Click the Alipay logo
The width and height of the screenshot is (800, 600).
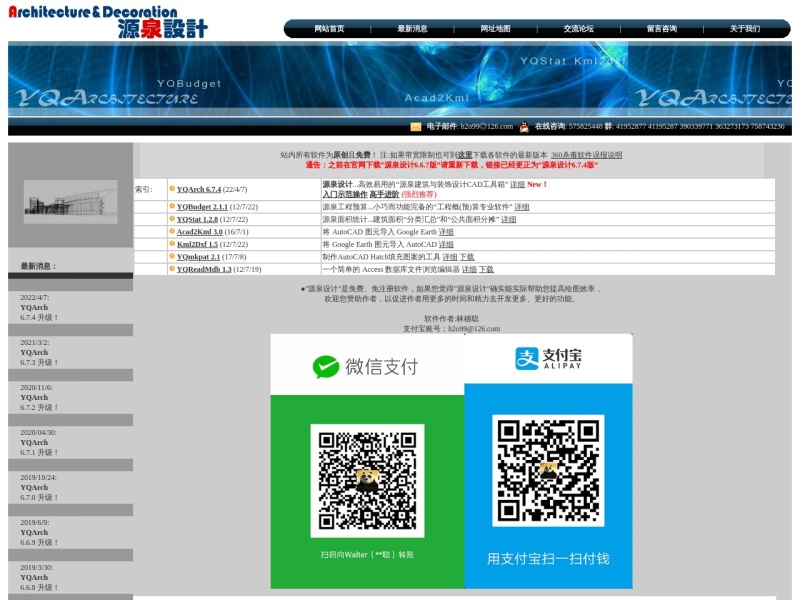pos(548,358)
